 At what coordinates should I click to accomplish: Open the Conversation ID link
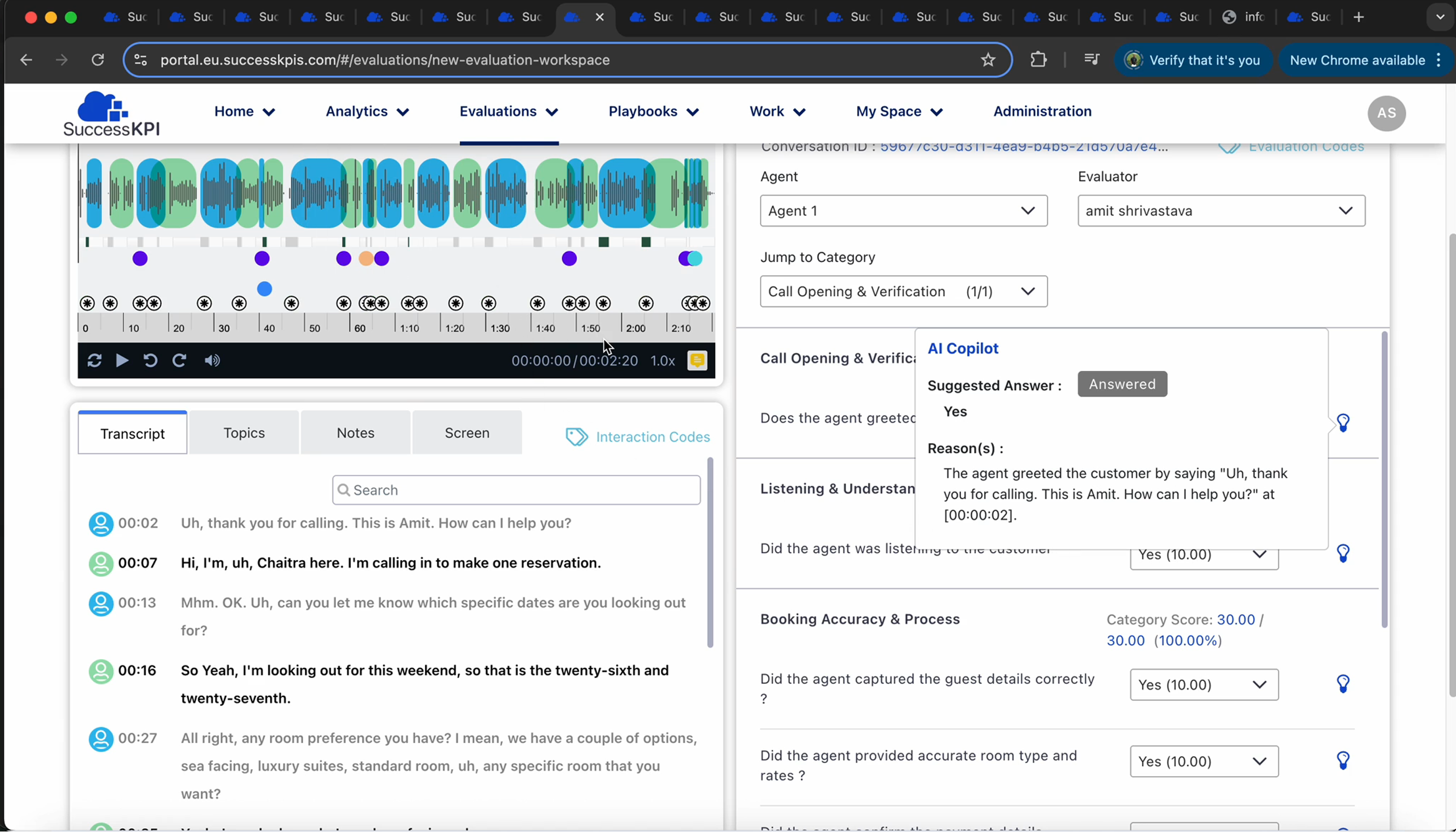pos(1024,147)
